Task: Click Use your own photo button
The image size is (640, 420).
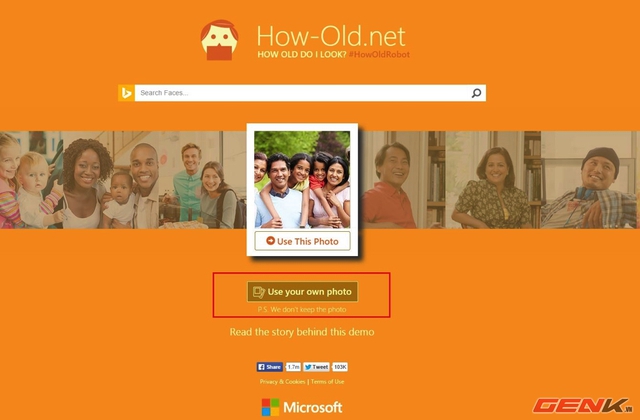Action: pos(302,292)
